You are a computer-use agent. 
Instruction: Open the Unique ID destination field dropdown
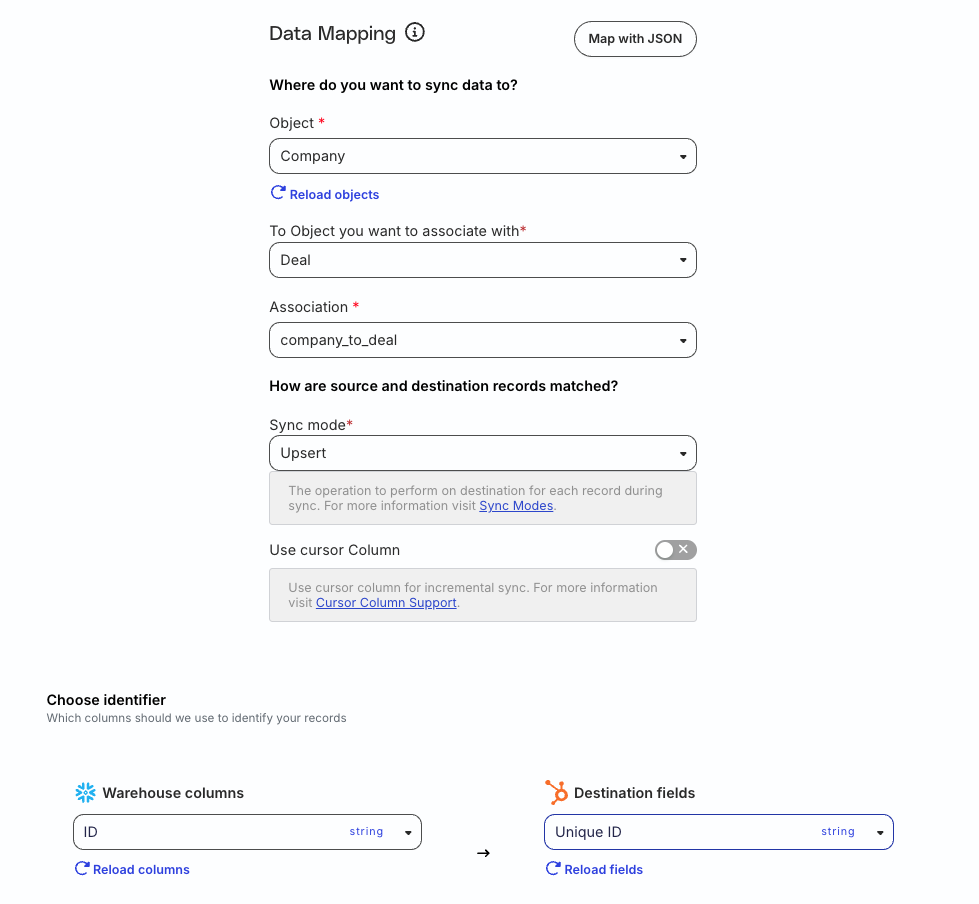(x=719, y=832)
